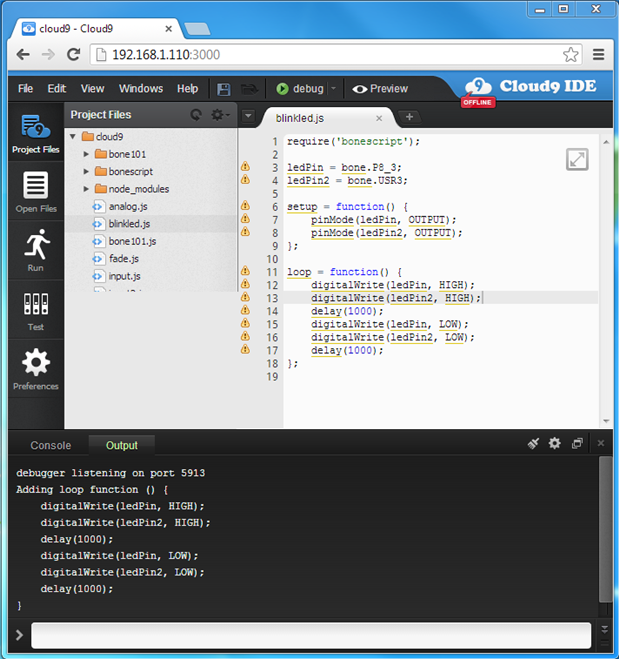Reload the browser page
619x659 pixels.
point(74,54)
